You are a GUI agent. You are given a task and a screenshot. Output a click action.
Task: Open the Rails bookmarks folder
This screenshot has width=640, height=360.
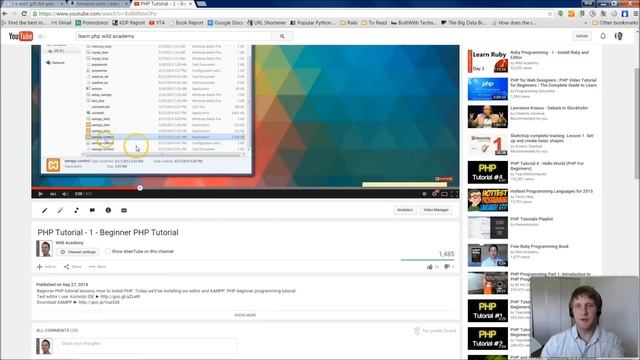pyautogui.click(x=349, y=23)
